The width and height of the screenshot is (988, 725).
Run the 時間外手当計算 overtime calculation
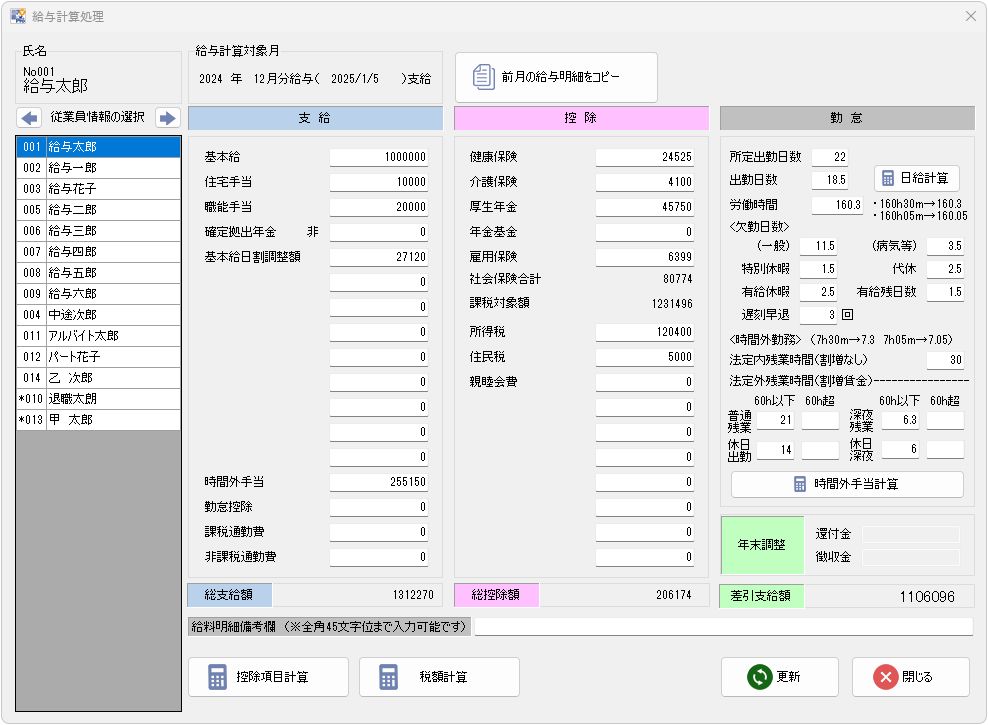[847, 484]
